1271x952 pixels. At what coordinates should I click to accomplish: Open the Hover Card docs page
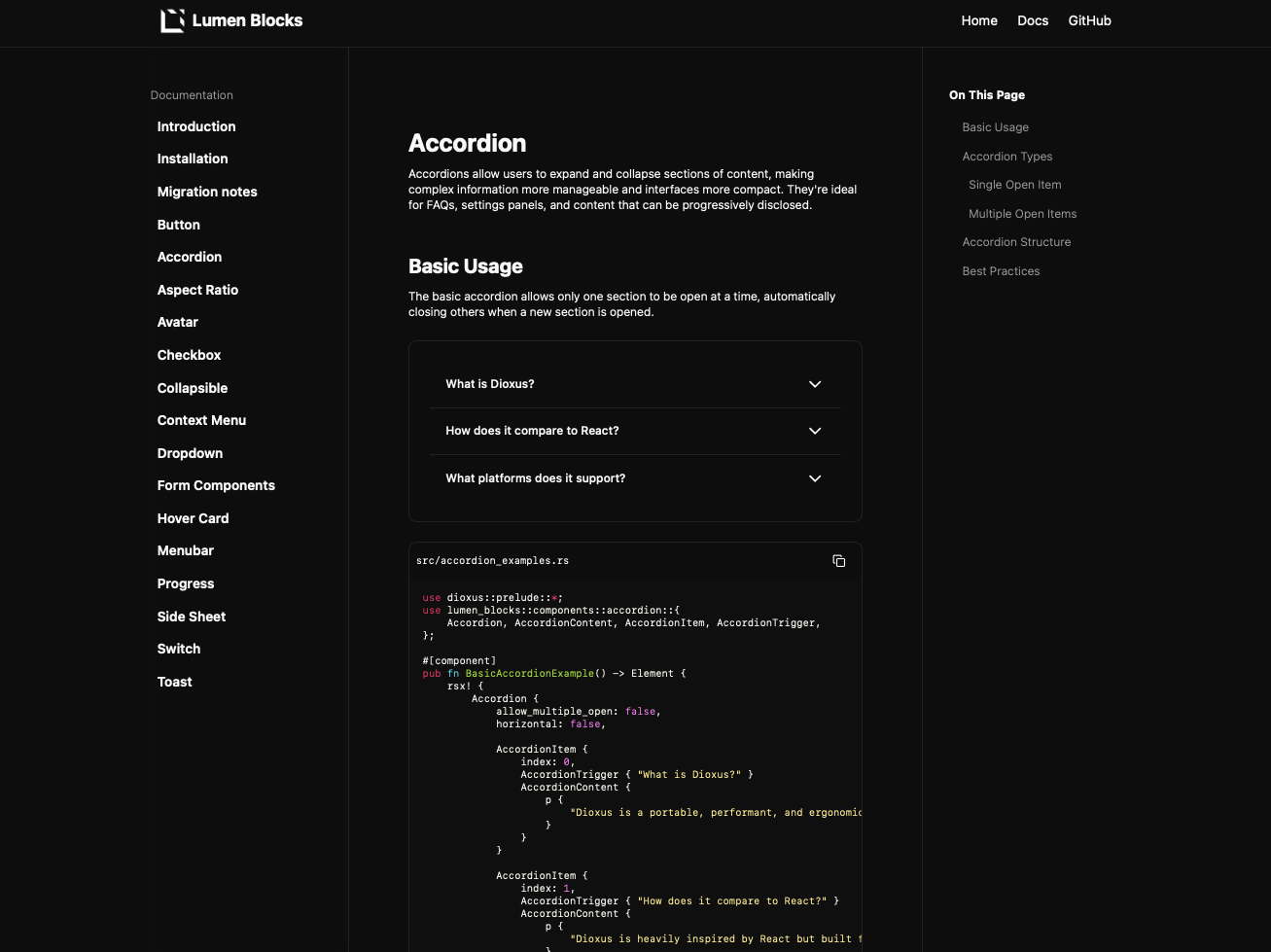click(193, 518)
